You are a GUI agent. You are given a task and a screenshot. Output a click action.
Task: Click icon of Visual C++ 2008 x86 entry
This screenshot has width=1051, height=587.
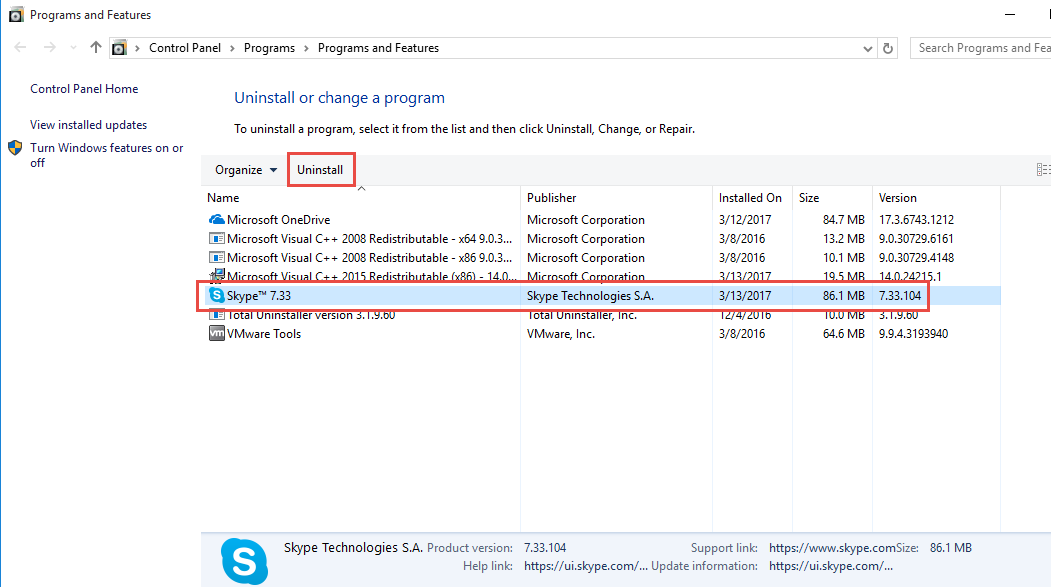tap(217, 257)
